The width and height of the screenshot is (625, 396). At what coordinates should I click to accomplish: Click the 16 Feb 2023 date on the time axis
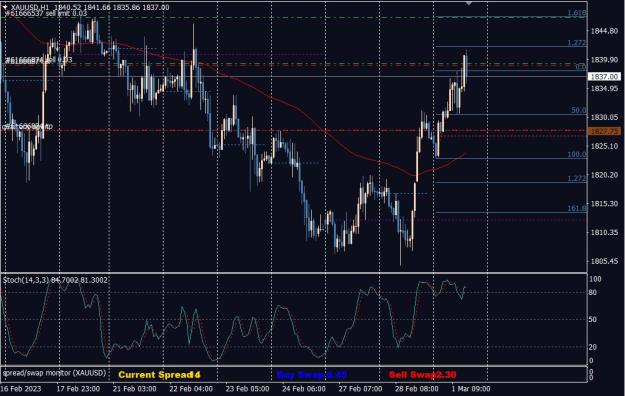21,388
